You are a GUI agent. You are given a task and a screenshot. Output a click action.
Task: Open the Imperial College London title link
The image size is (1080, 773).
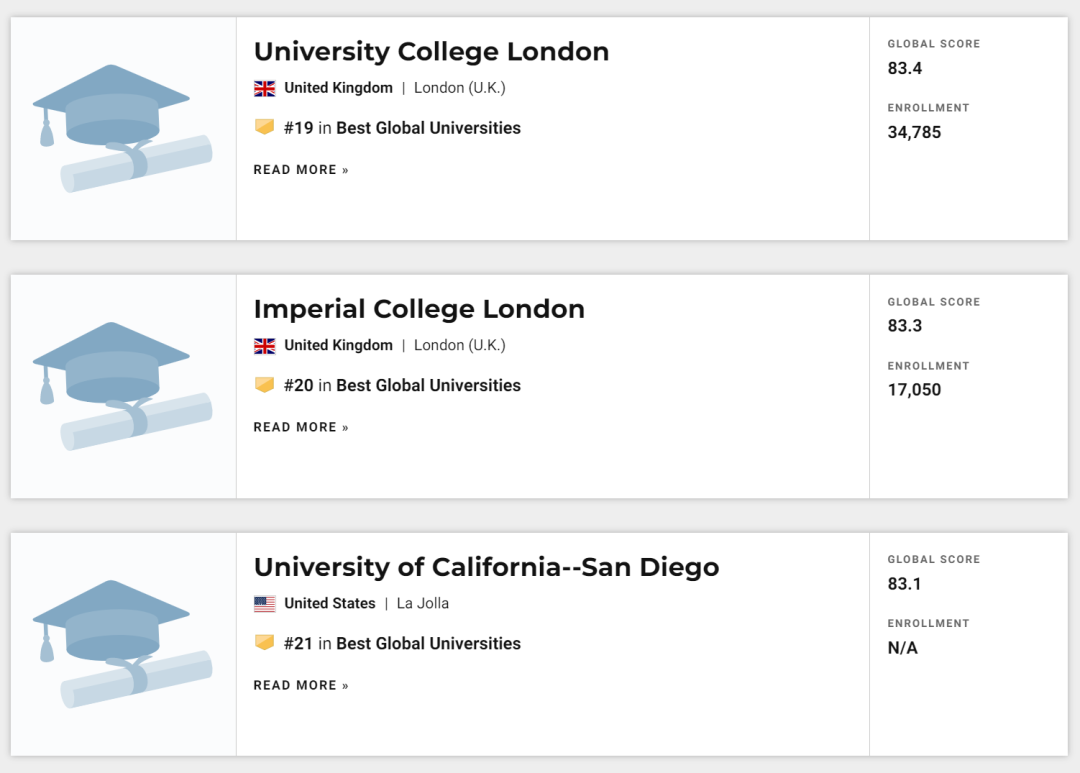(x=419, y=310)
